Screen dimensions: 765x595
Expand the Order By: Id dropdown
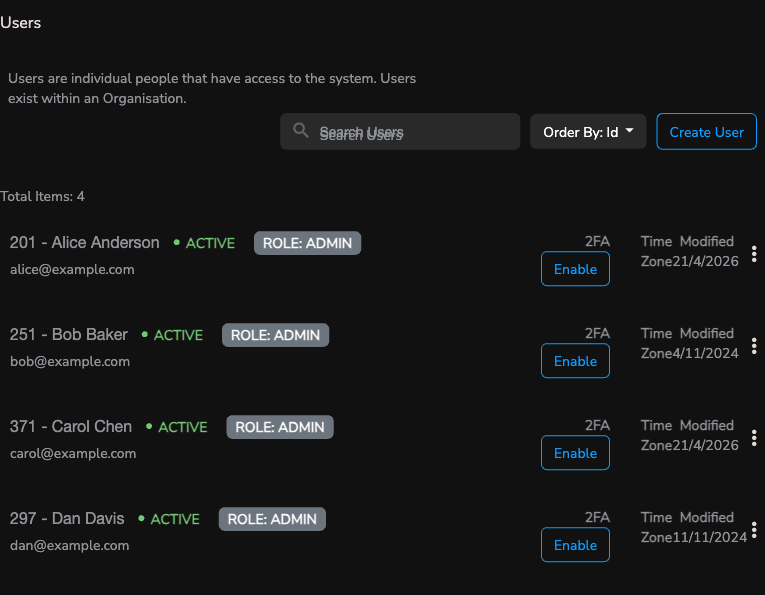(588, 132)
